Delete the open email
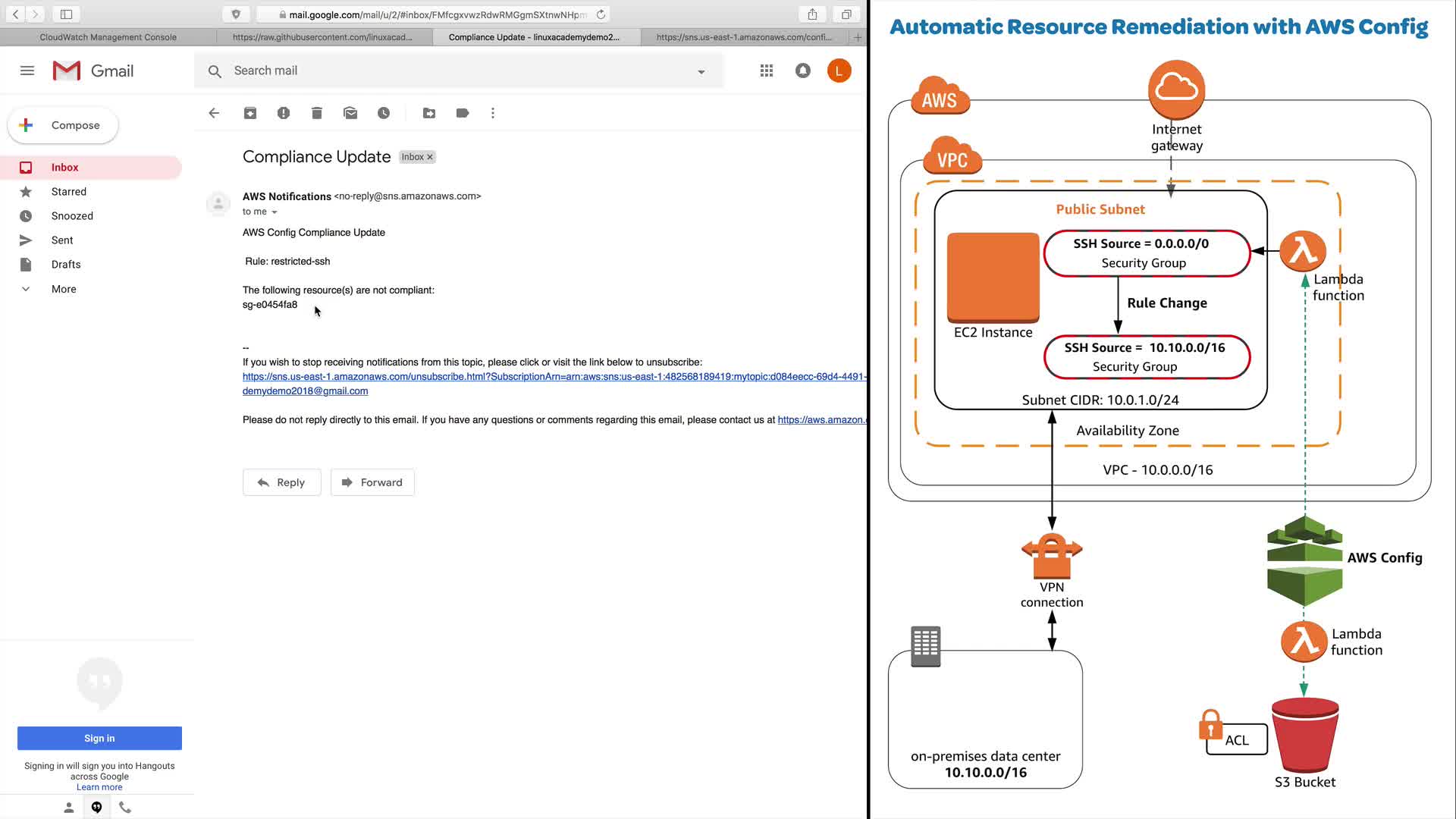1456x819 pixels. (317, 113)
